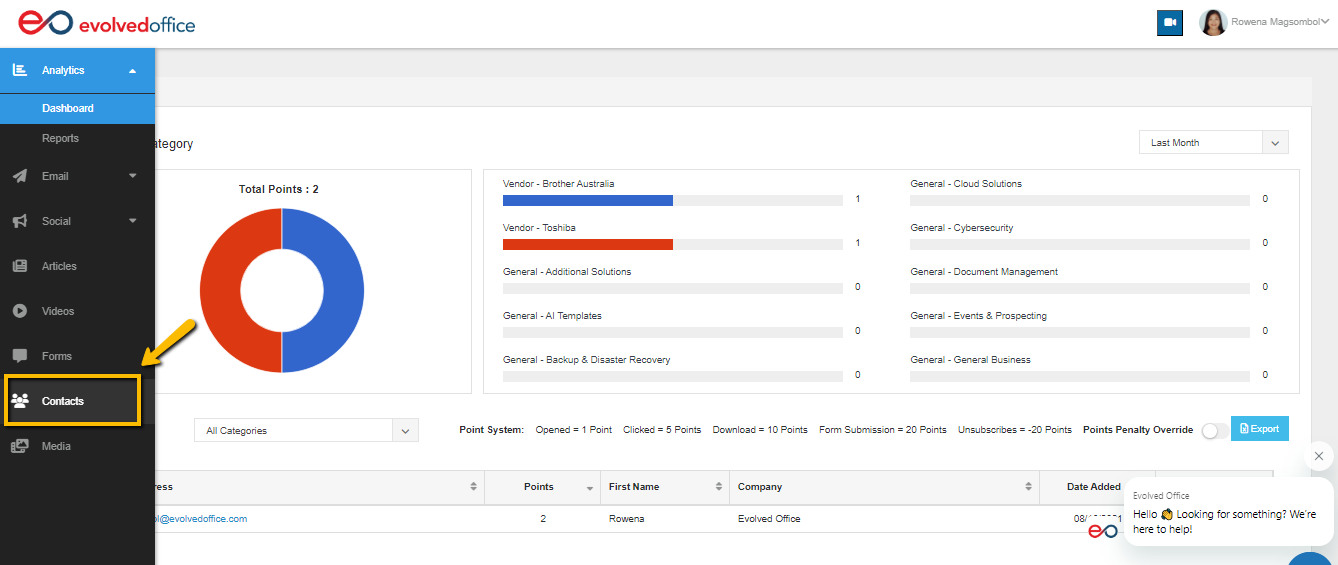The image size is (1338, 565).
Task: Click 'General - AI Templates' label
Action: [552, 316]
